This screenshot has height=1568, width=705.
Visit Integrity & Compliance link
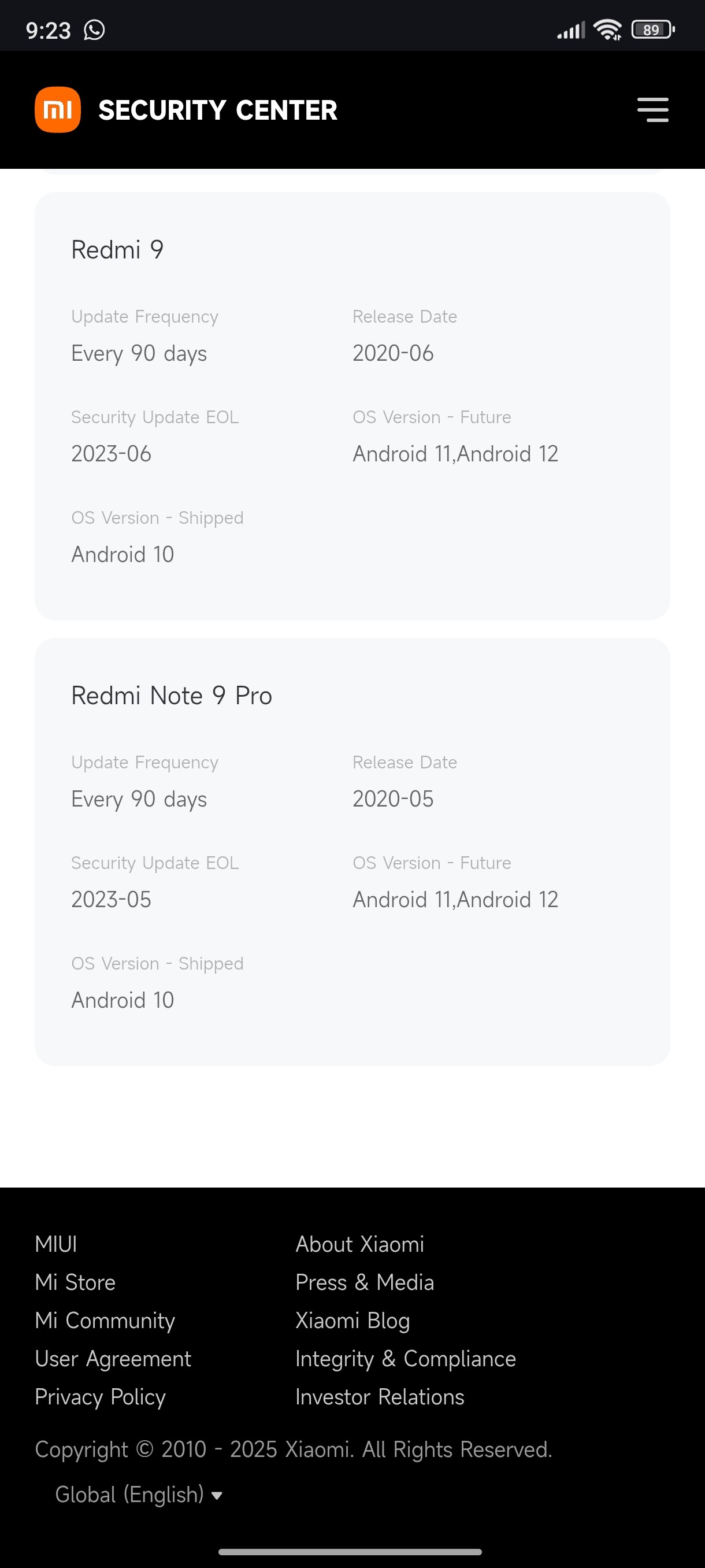point(405,1359)
